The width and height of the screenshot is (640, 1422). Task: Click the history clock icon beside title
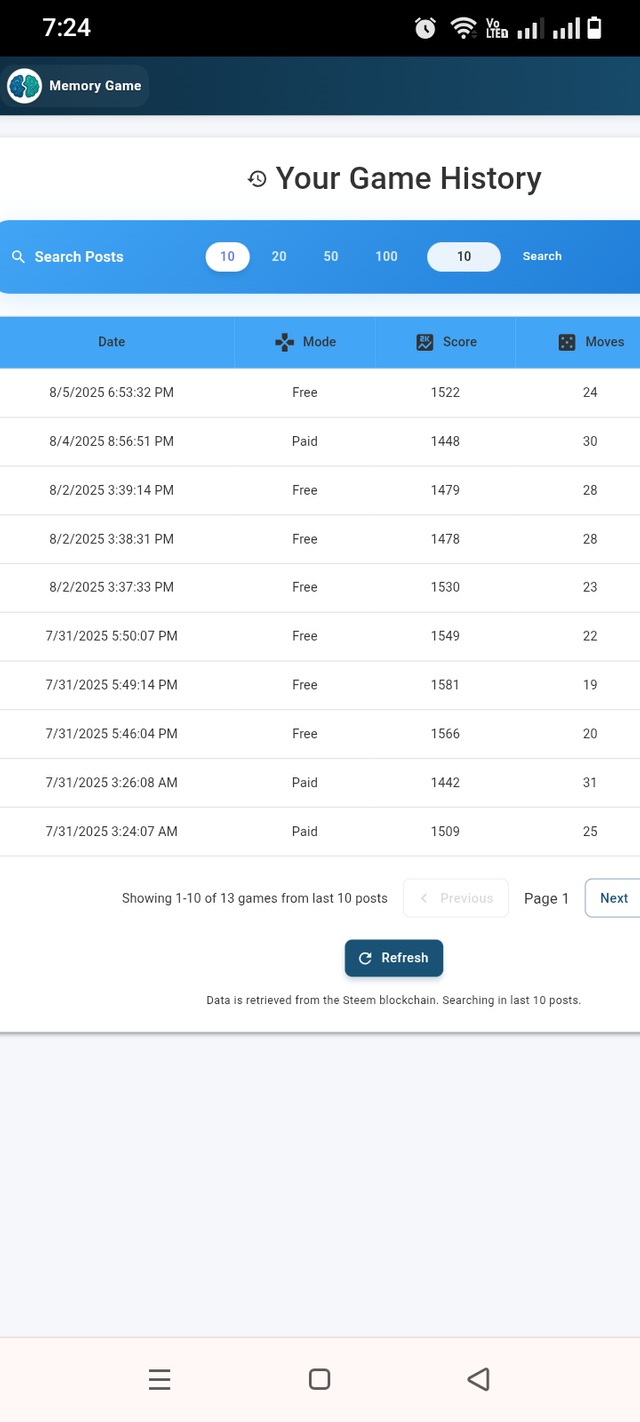click(257, 179)
